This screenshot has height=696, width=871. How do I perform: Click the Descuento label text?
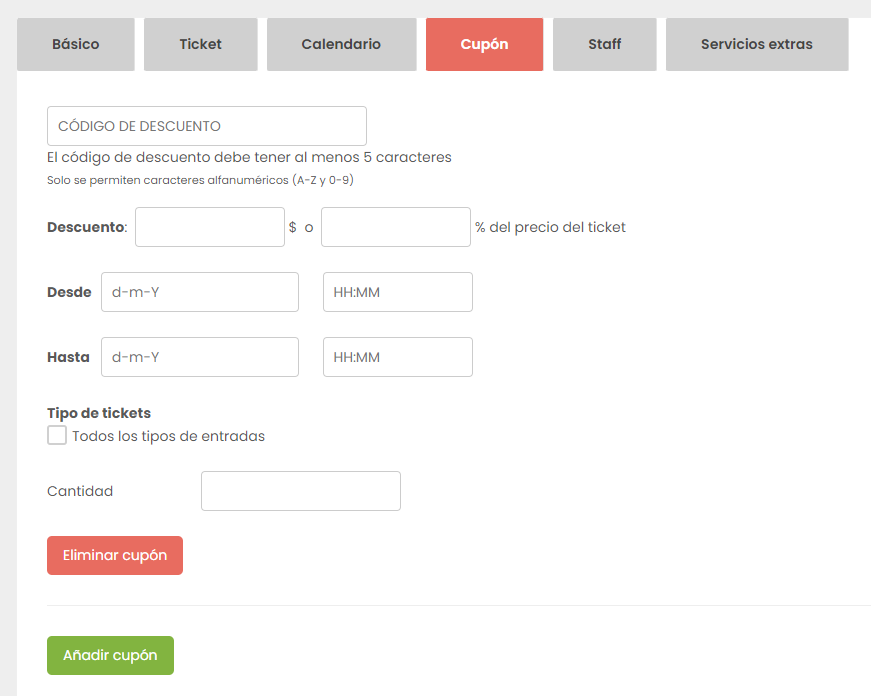click(x=87, y=227)
